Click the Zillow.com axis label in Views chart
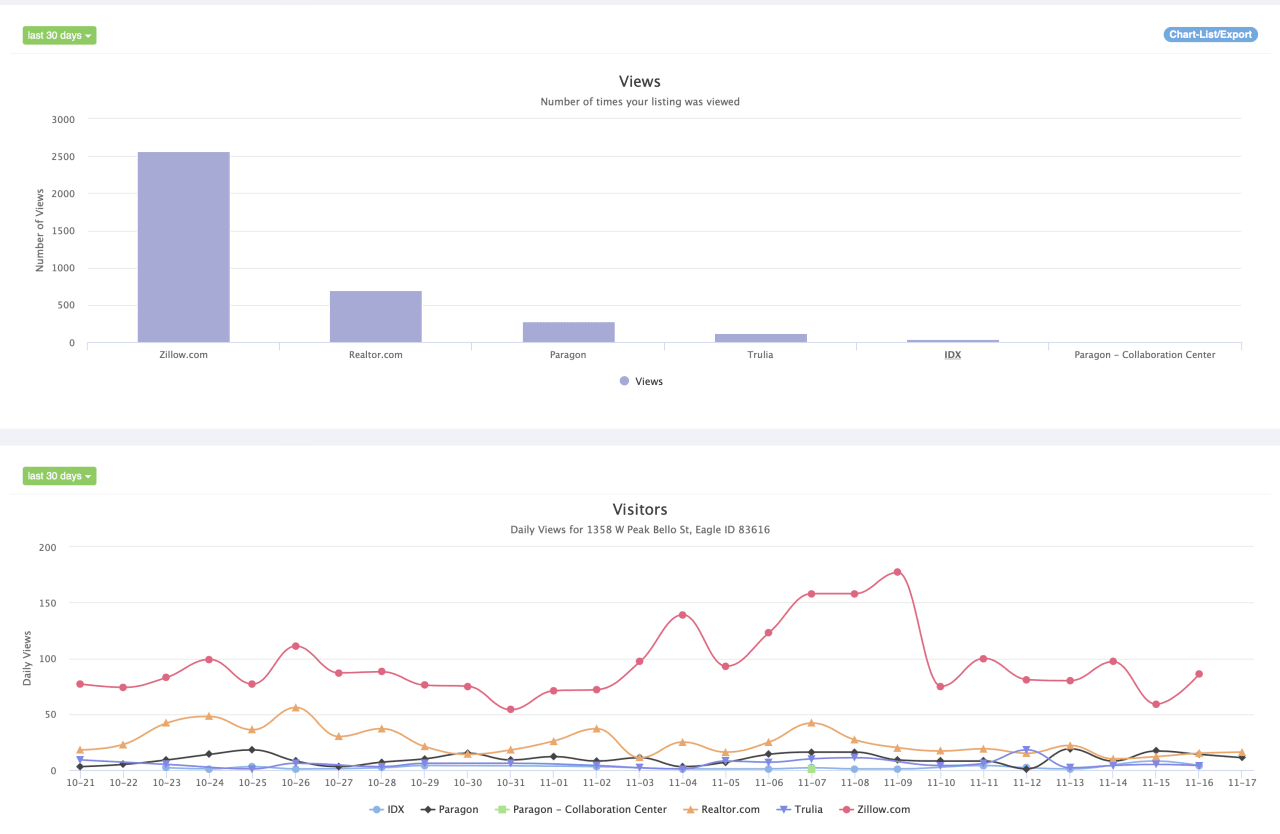This screenshot has width=1280, height=834. (184, 355)
